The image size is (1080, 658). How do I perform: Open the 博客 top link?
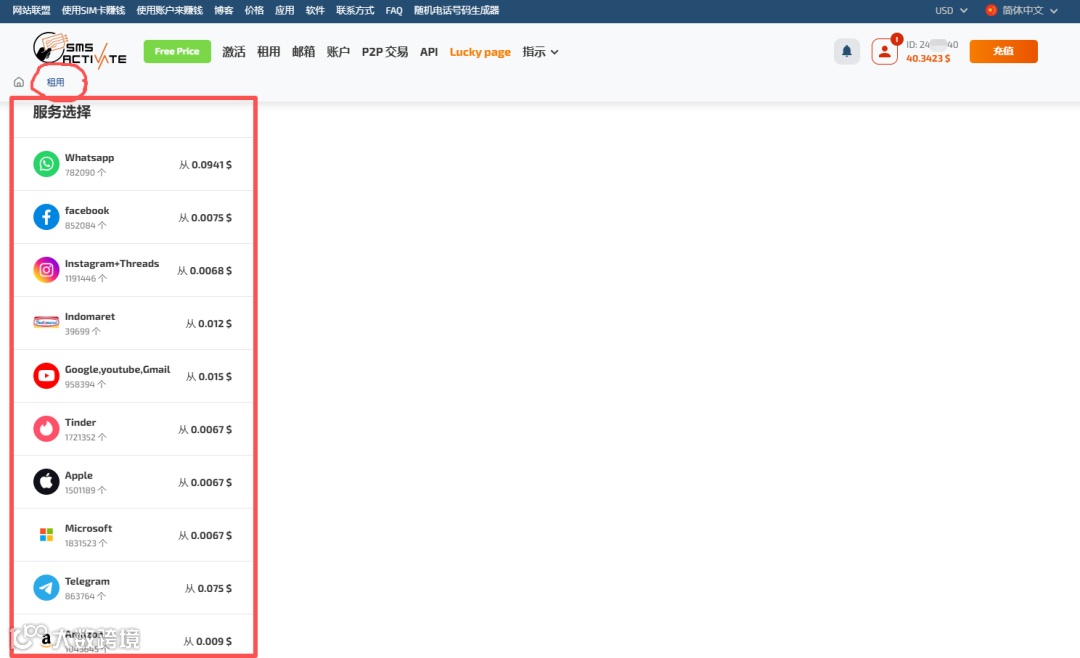tap(224, 10)
